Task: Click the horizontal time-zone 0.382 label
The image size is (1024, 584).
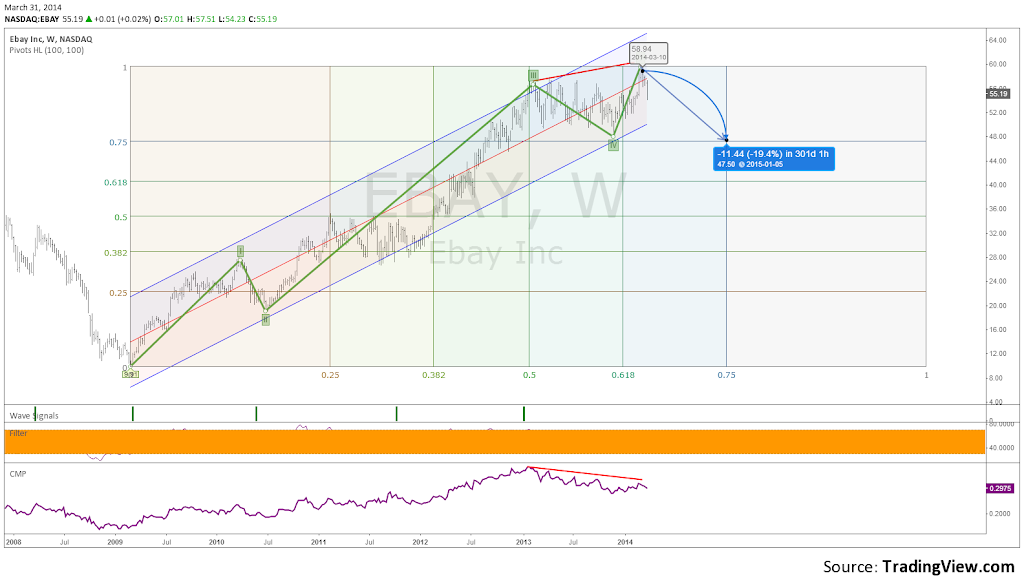Action: 434,375
